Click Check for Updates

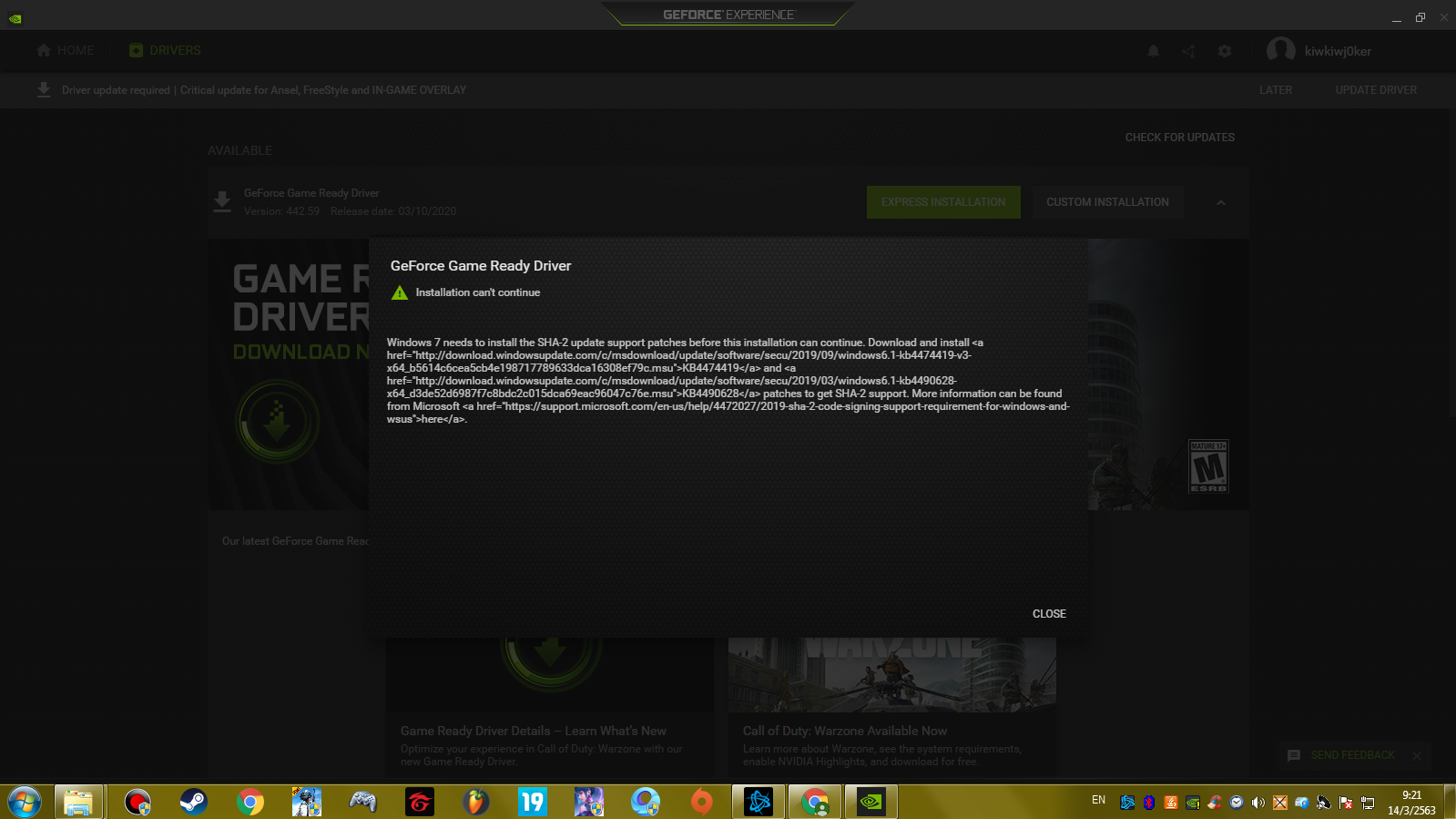pyautogui.click(x=1180, y=138)
